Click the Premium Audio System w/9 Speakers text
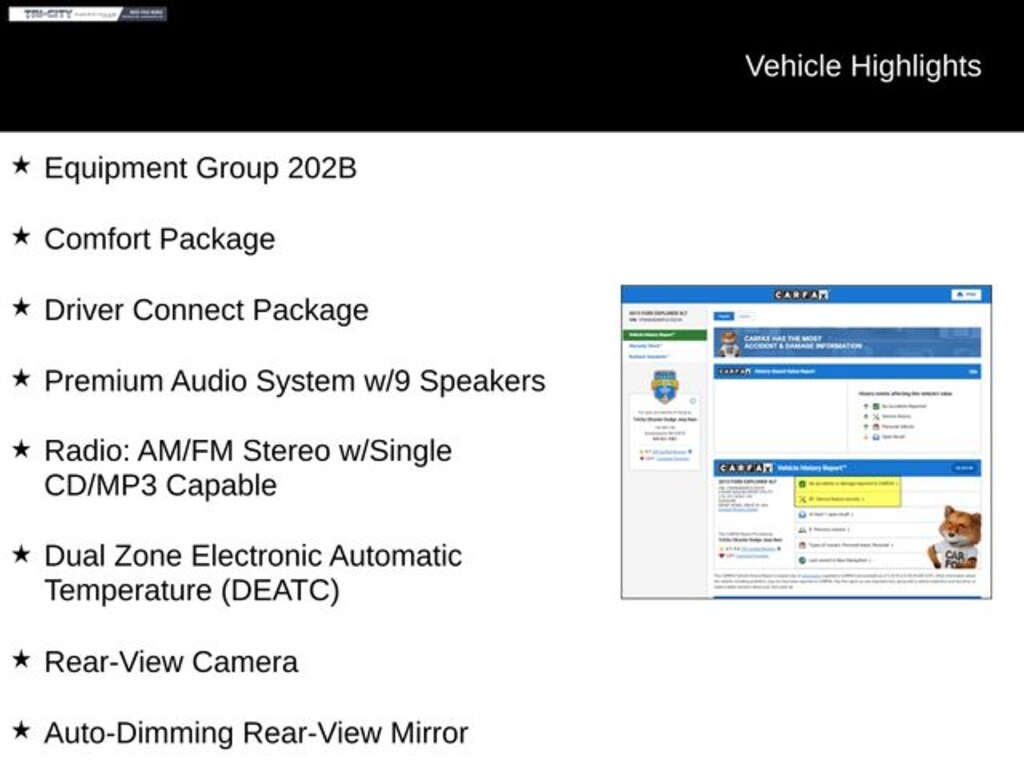This screenshot has width=1024, height=768. (x=294, y=381)
